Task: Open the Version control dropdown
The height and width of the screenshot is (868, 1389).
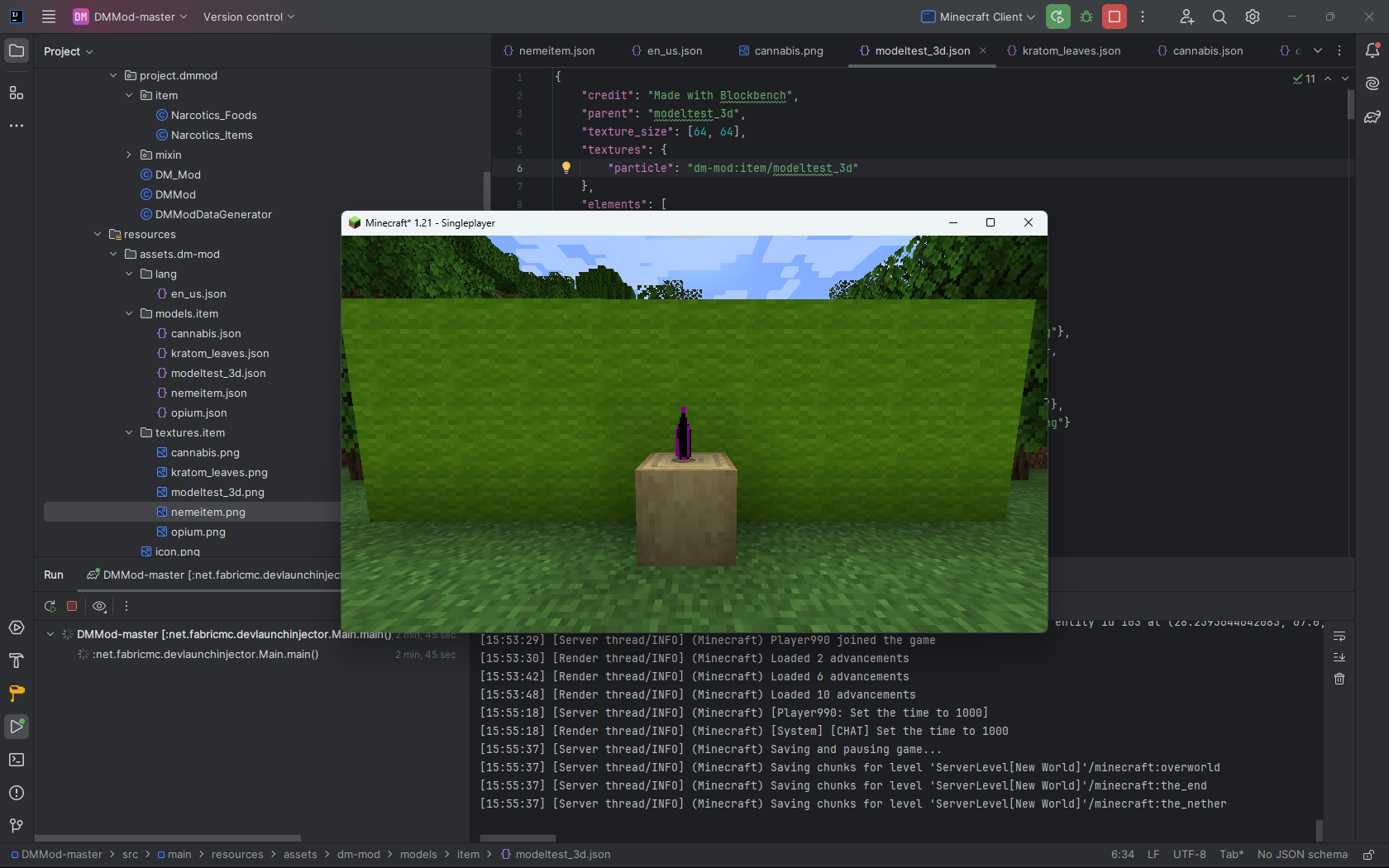Action: (249, 17)
